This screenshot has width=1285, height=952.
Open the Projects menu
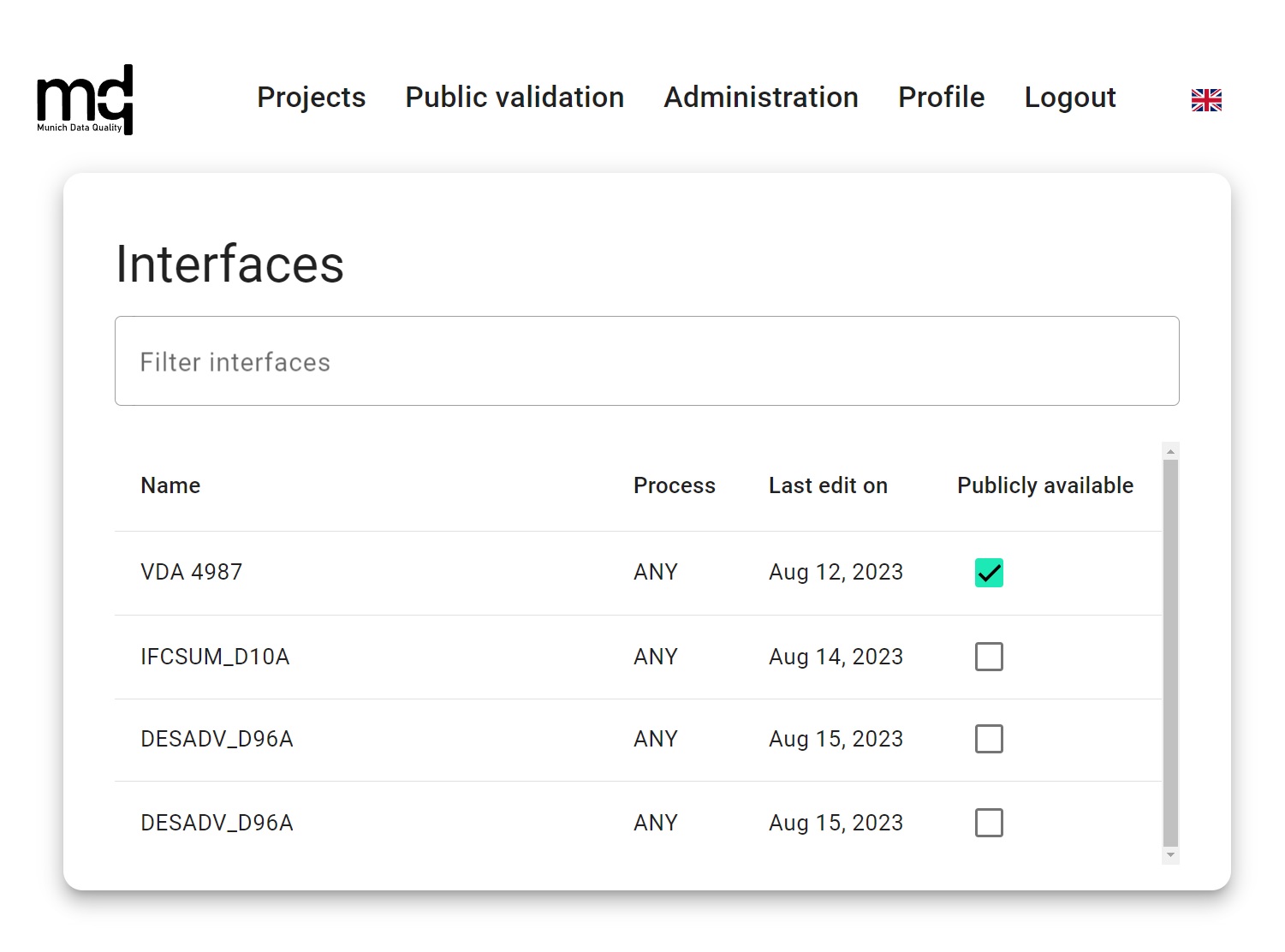[312, 98]
